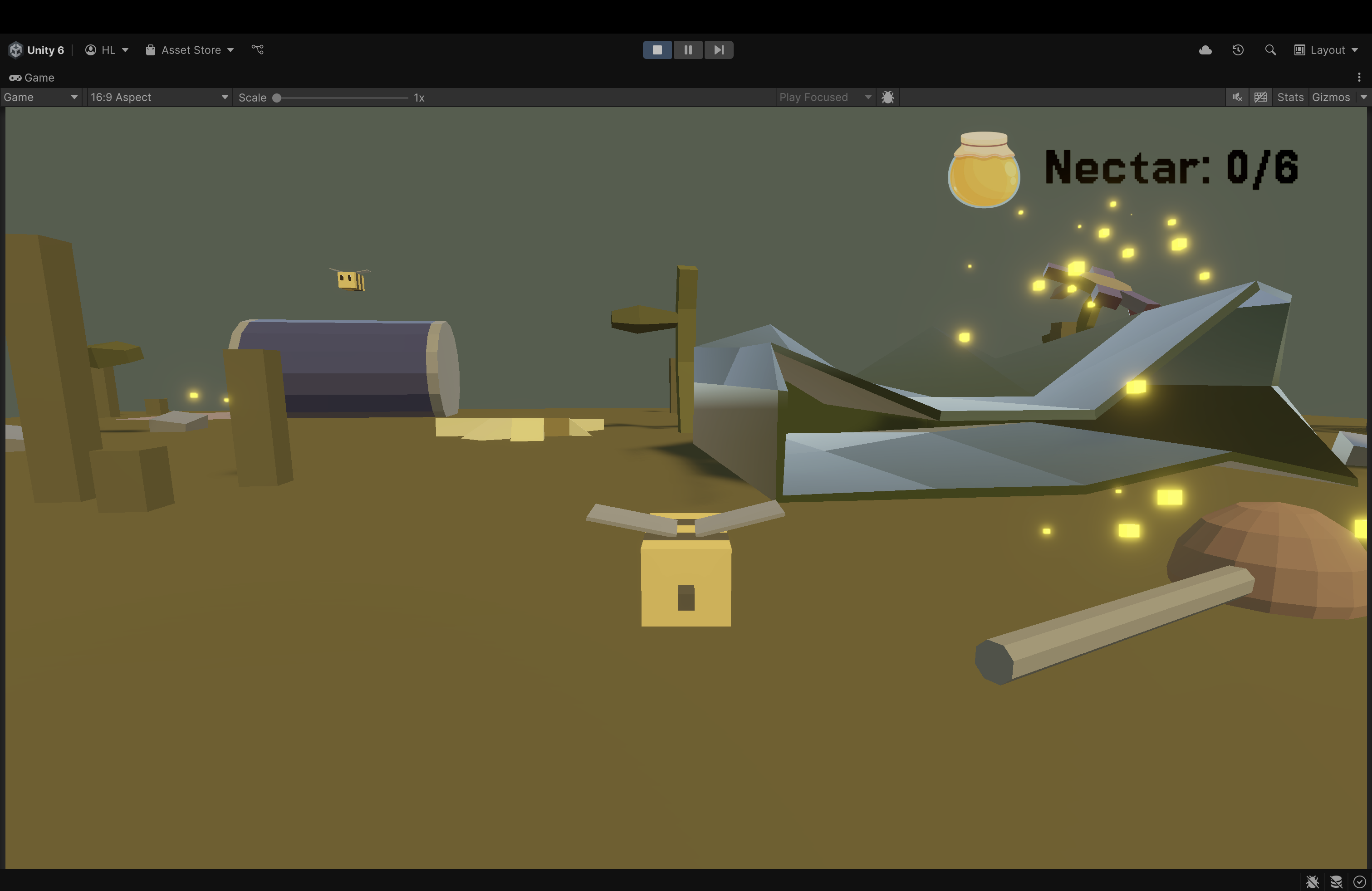
Task: Click the debug mode disabled status icon
Action: pyautogui.click(x=1312, y=882)
